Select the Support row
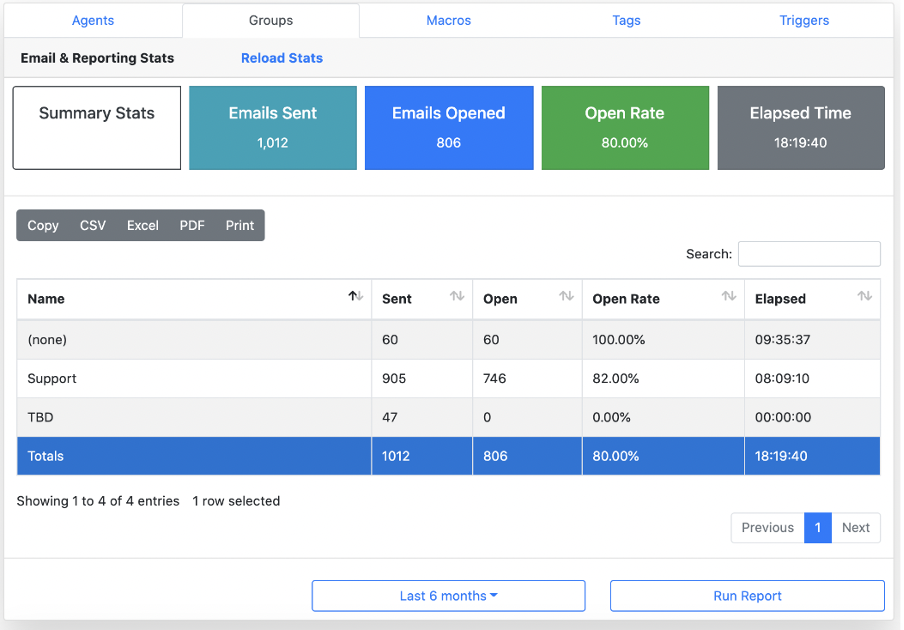 pos(449,379)
